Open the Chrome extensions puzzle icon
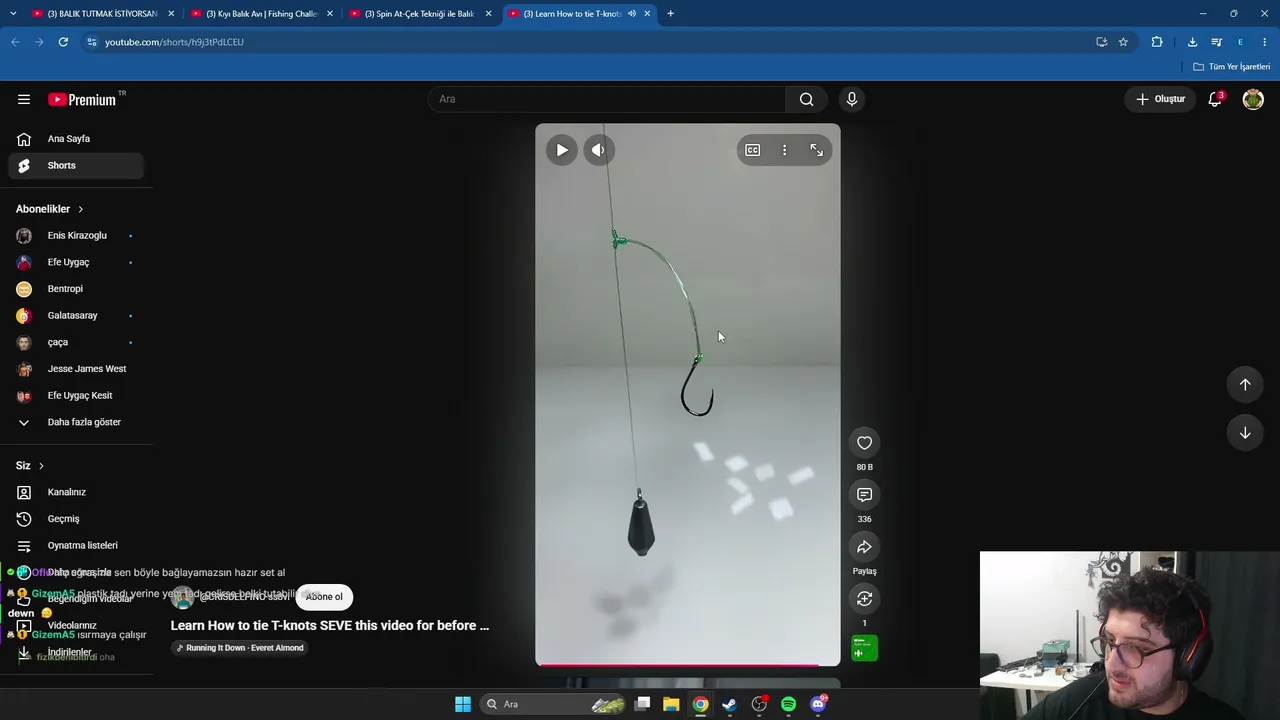Screen dimensions: 1280x720 pos(1157,42)
